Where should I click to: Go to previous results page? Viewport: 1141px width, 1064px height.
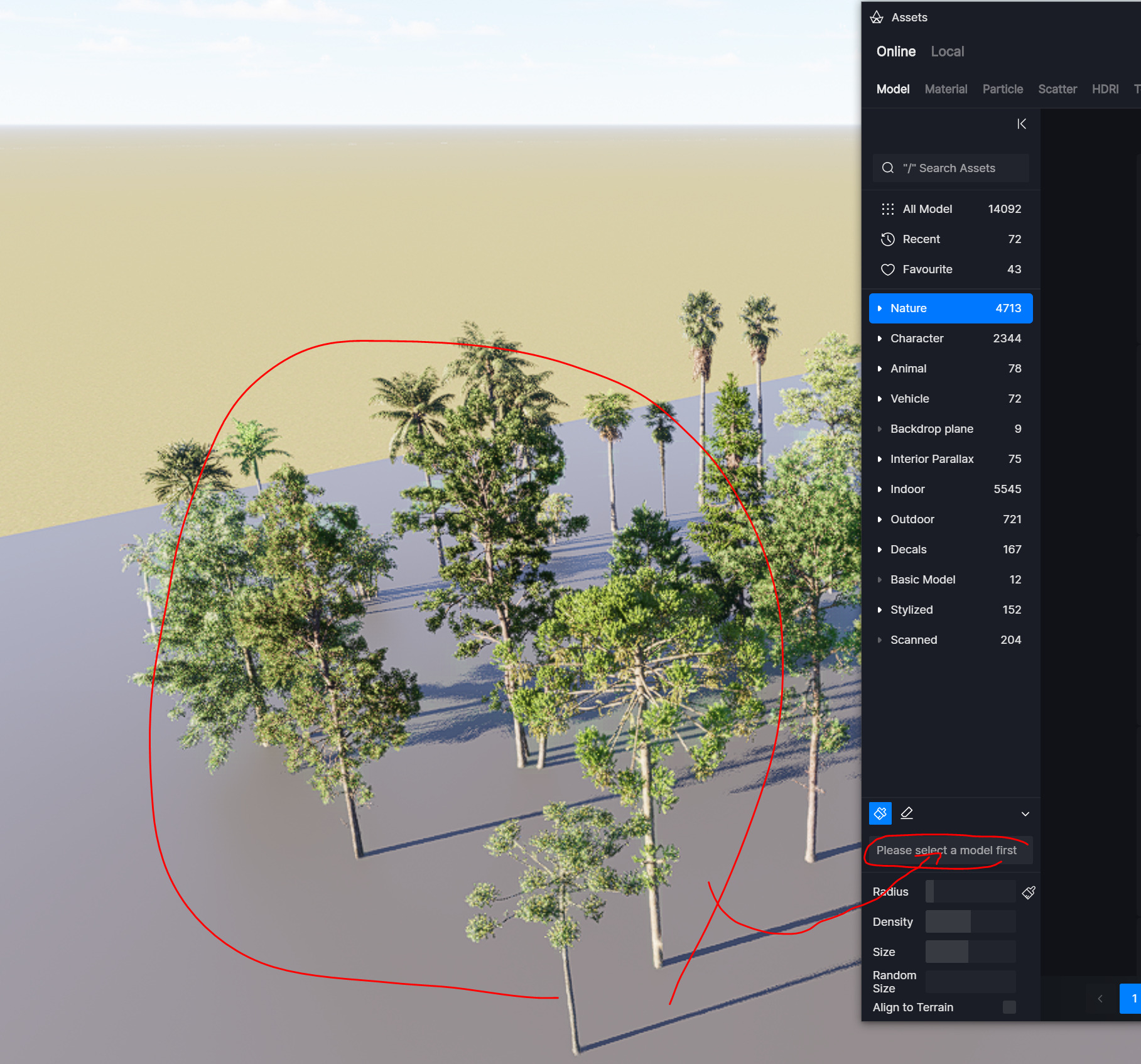pos(1100,998)
